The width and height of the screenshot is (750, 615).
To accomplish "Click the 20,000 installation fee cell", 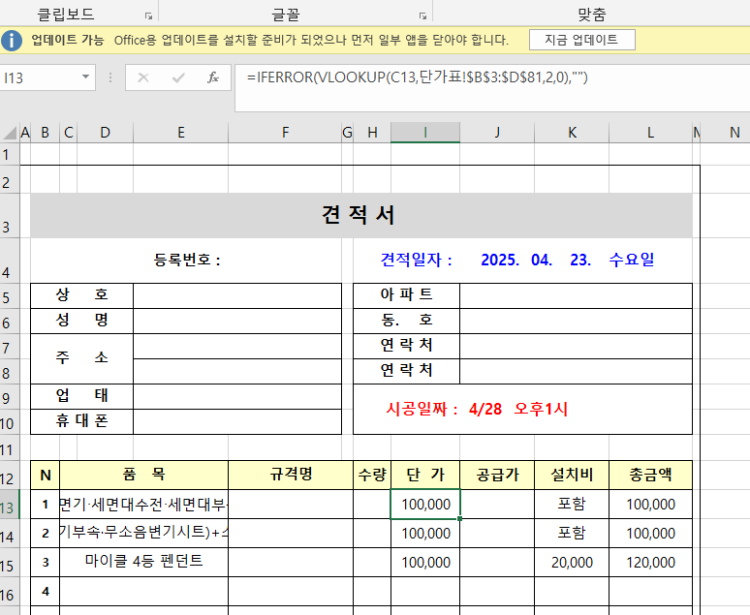I will (572, 562).
